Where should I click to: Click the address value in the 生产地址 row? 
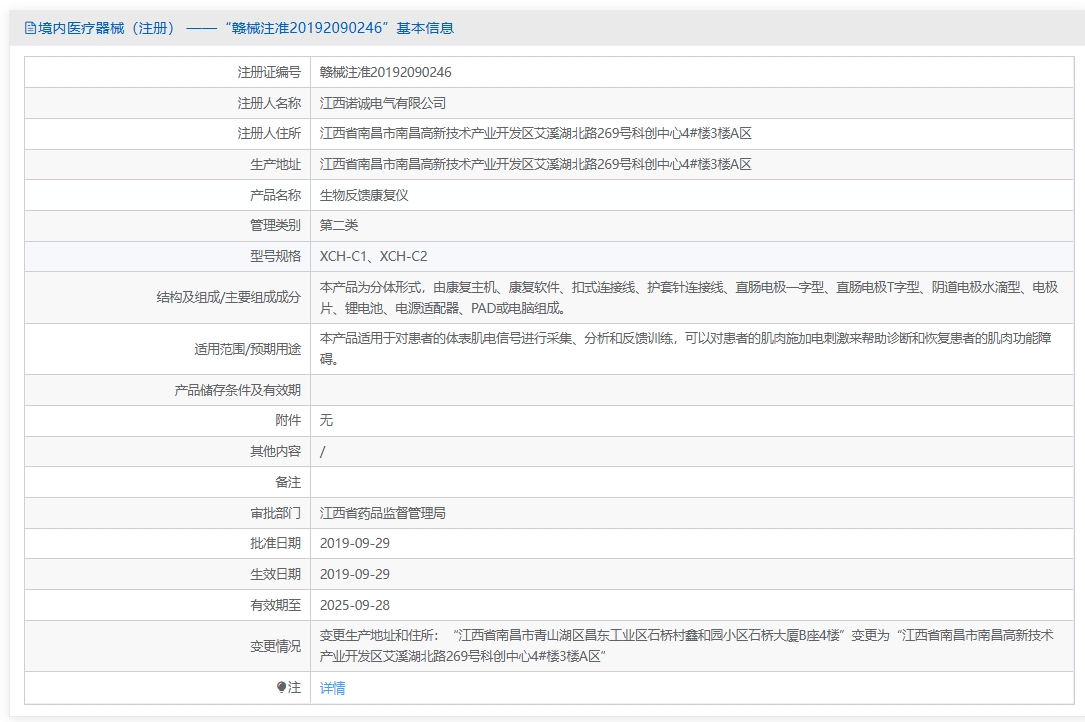(x=536, y=165)
